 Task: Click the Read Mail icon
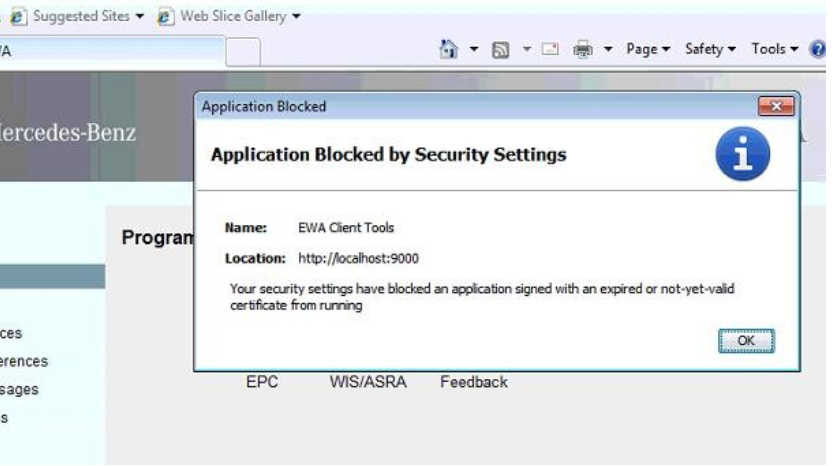point(550,49)
